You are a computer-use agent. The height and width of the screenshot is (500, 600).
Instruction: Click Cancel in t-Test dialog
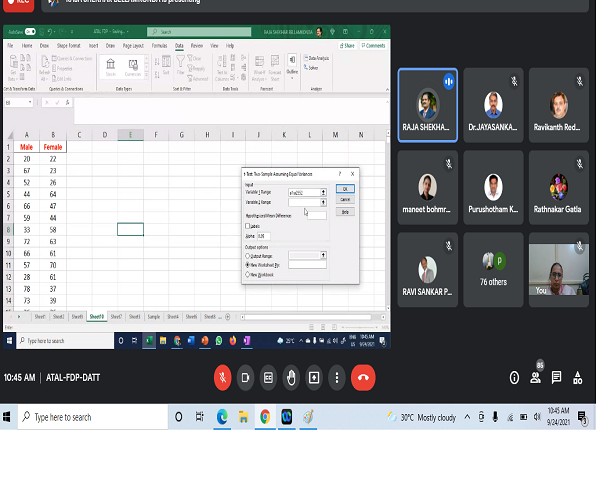pos(345,200)
